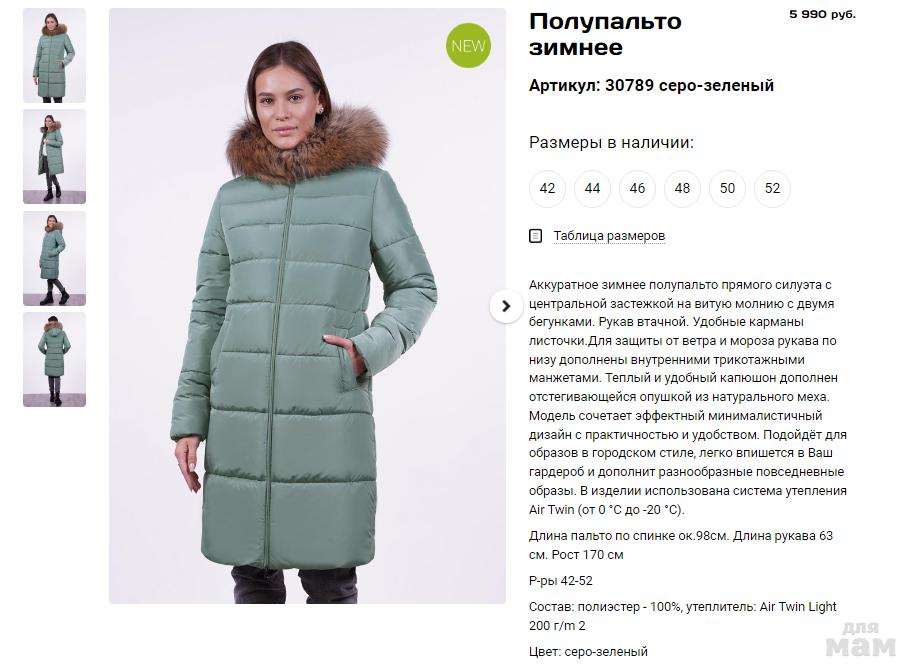Open the Таблица размеров link

point(609,236)
